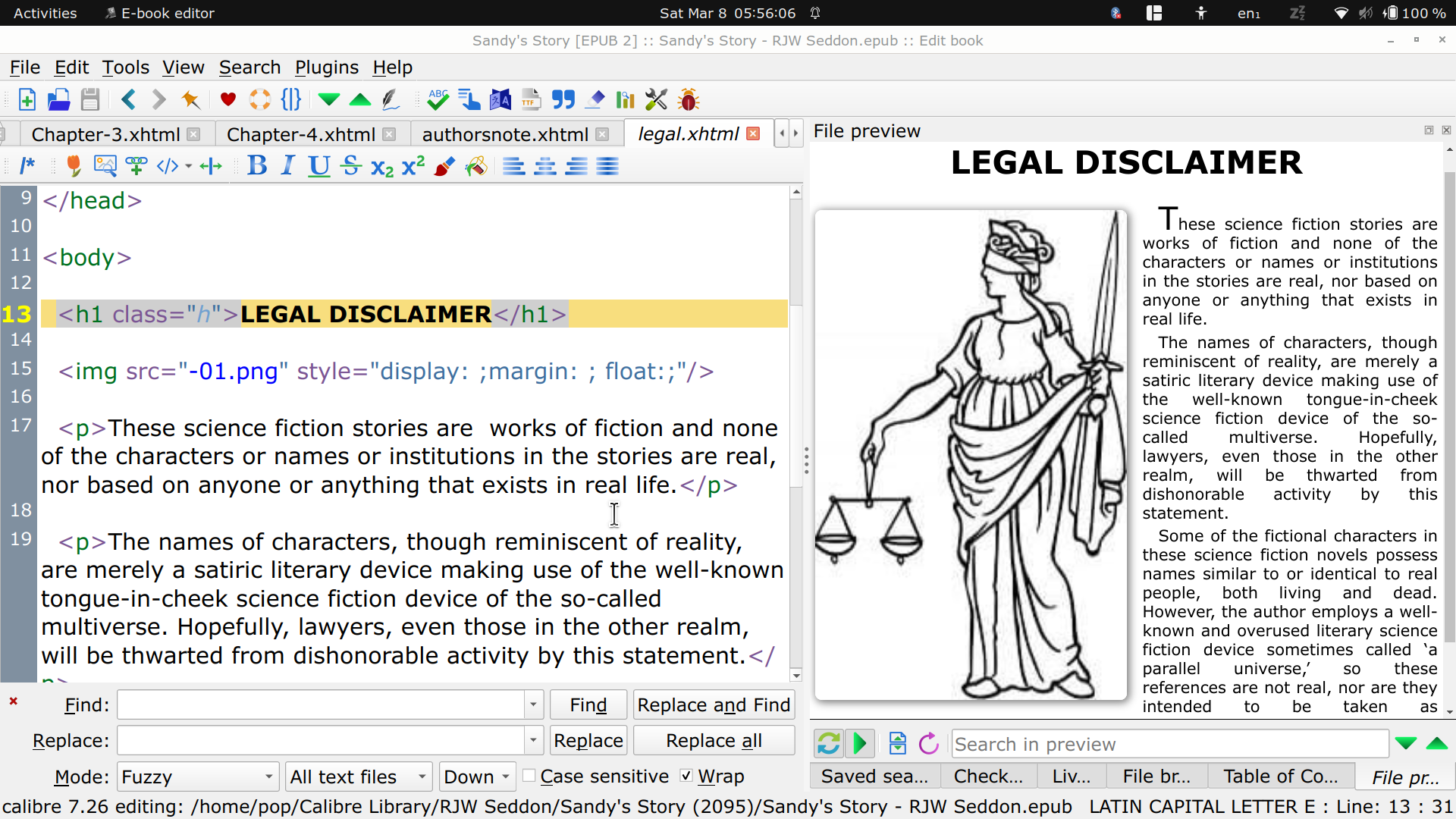Click the beautify curly braces icon
The image size is (1456, 819).
290,99
